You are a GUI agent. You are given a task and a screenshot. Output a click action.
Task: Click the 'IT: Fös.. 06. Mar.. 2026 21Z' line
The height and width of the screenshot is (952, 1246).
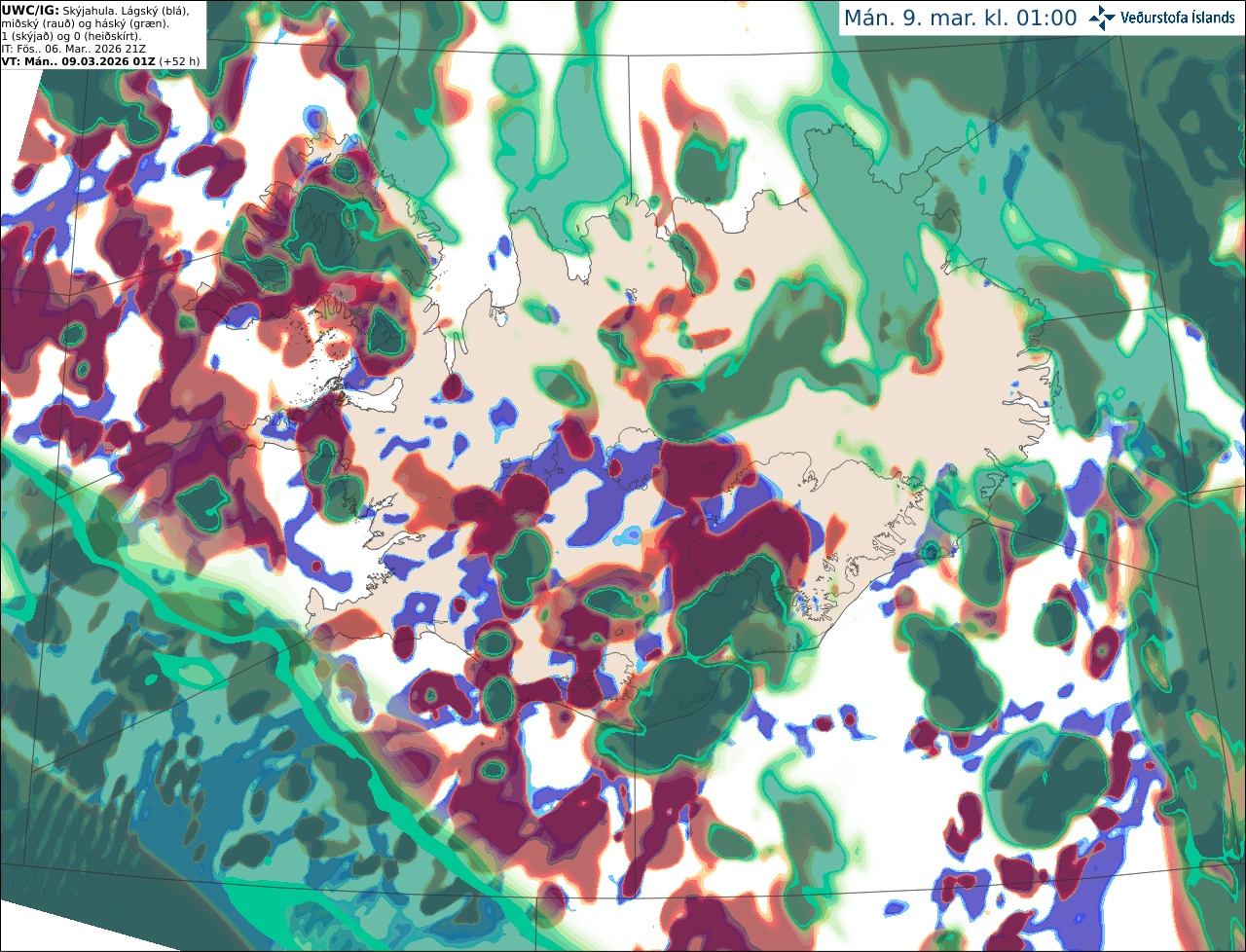pyautogui.click(x=72, y=49)
